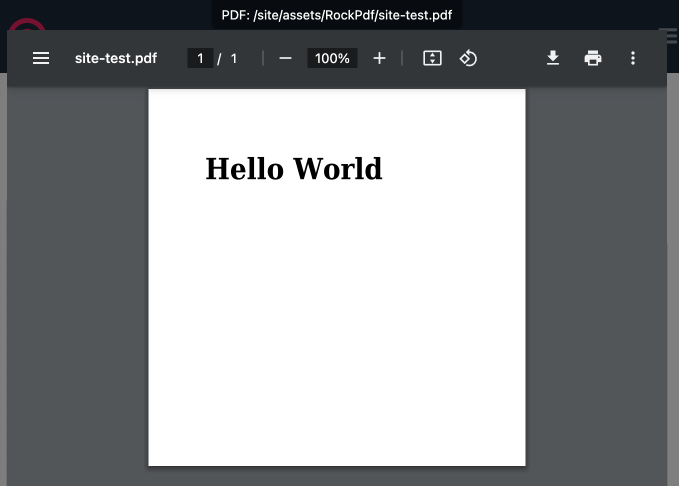Click the zoom in plus button

tap(379, 58)
